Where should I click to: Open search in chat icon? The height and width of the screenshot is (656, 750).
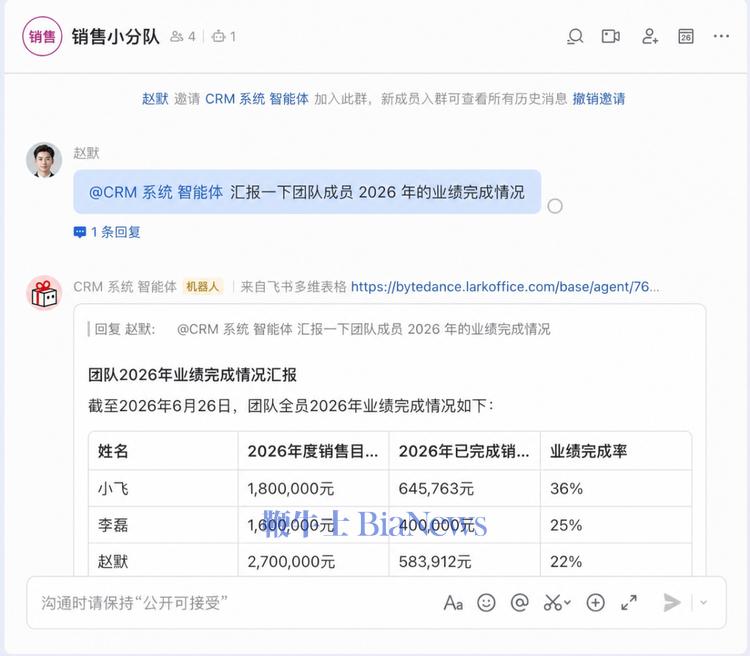[575, 36]
